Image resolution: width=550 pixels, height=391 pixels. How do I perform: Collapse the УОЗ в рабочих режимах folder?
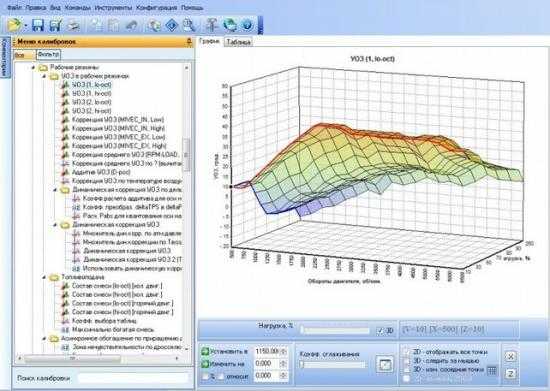point(45,76)
